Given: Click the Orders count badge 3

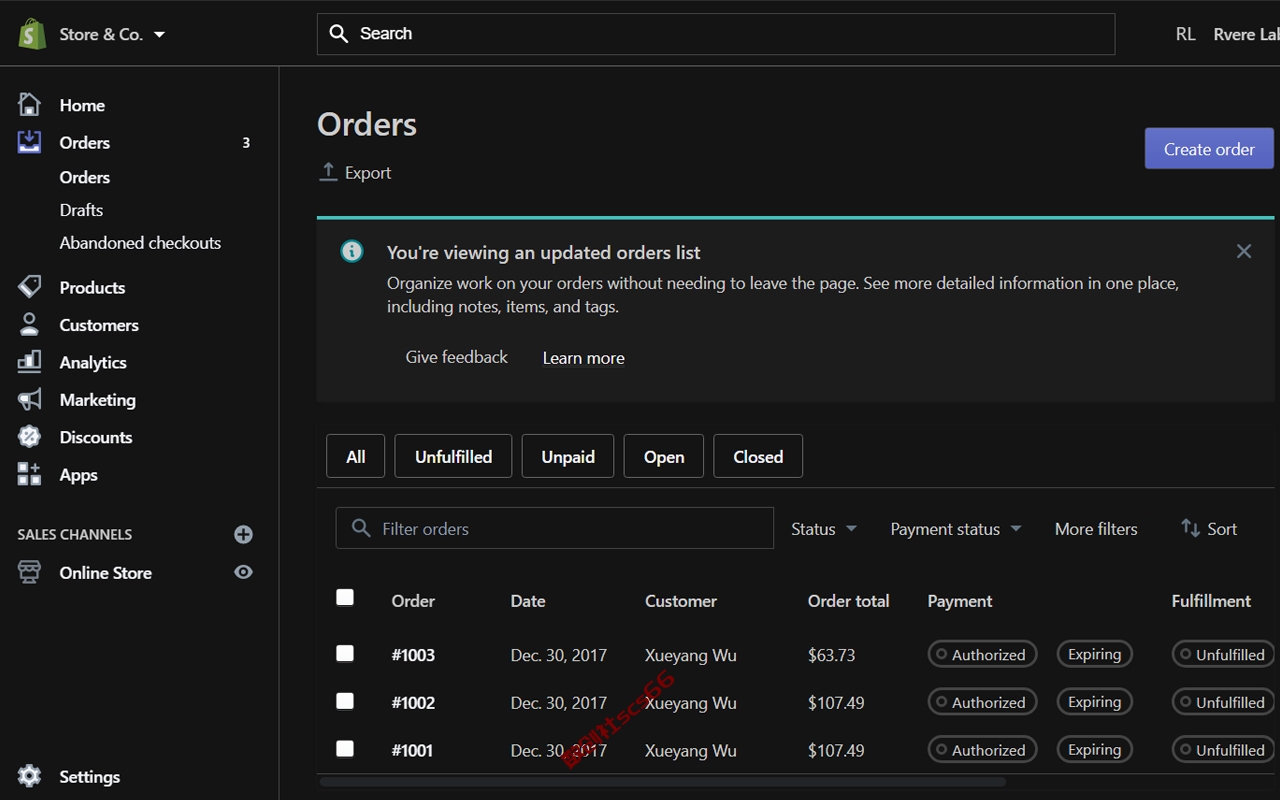Looking at the screenshot, I should tap(246, 143).
